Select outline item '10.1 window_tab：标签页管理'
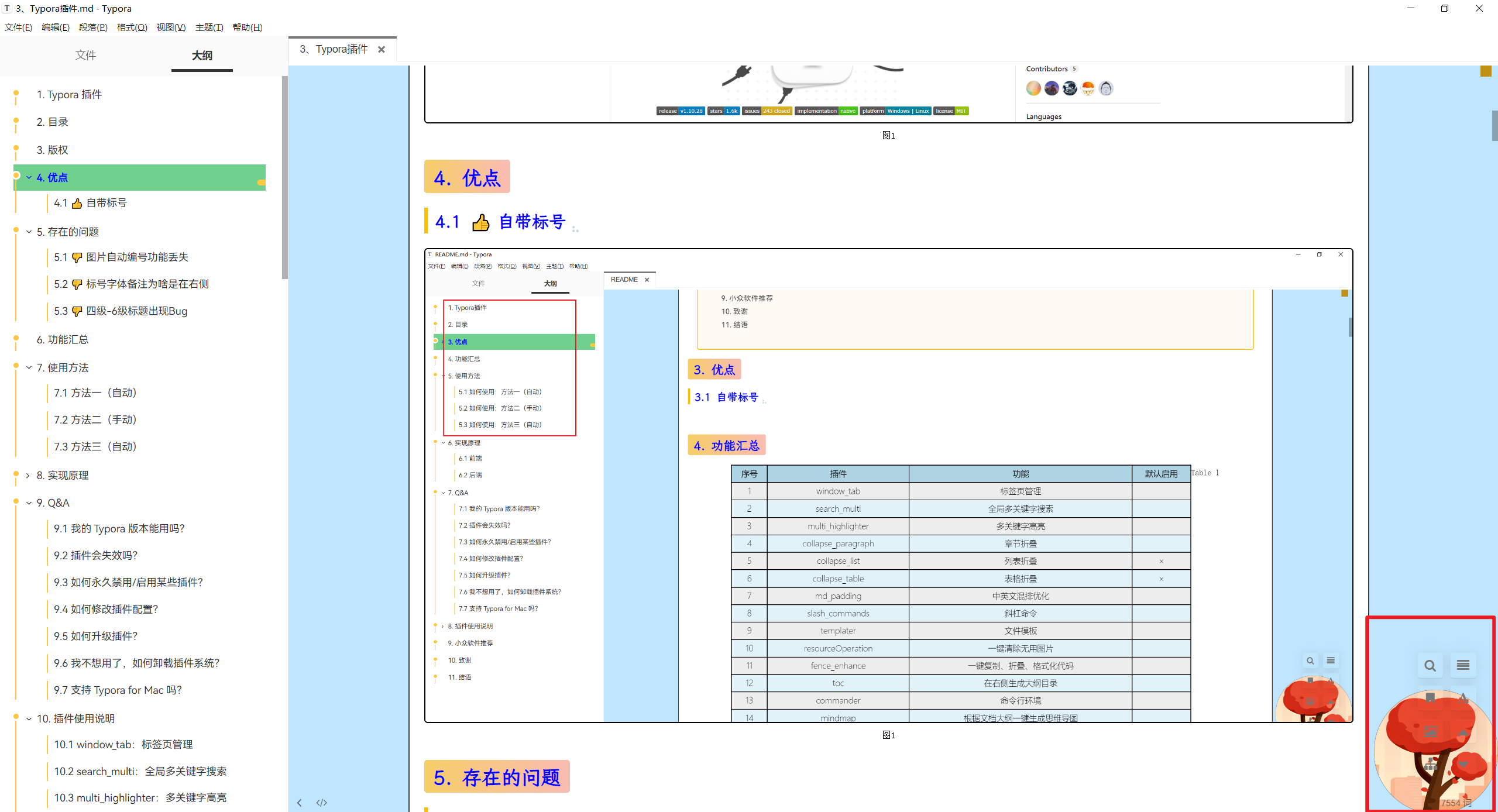This screenshot has width=1498, height=812. tap(123, 744)
